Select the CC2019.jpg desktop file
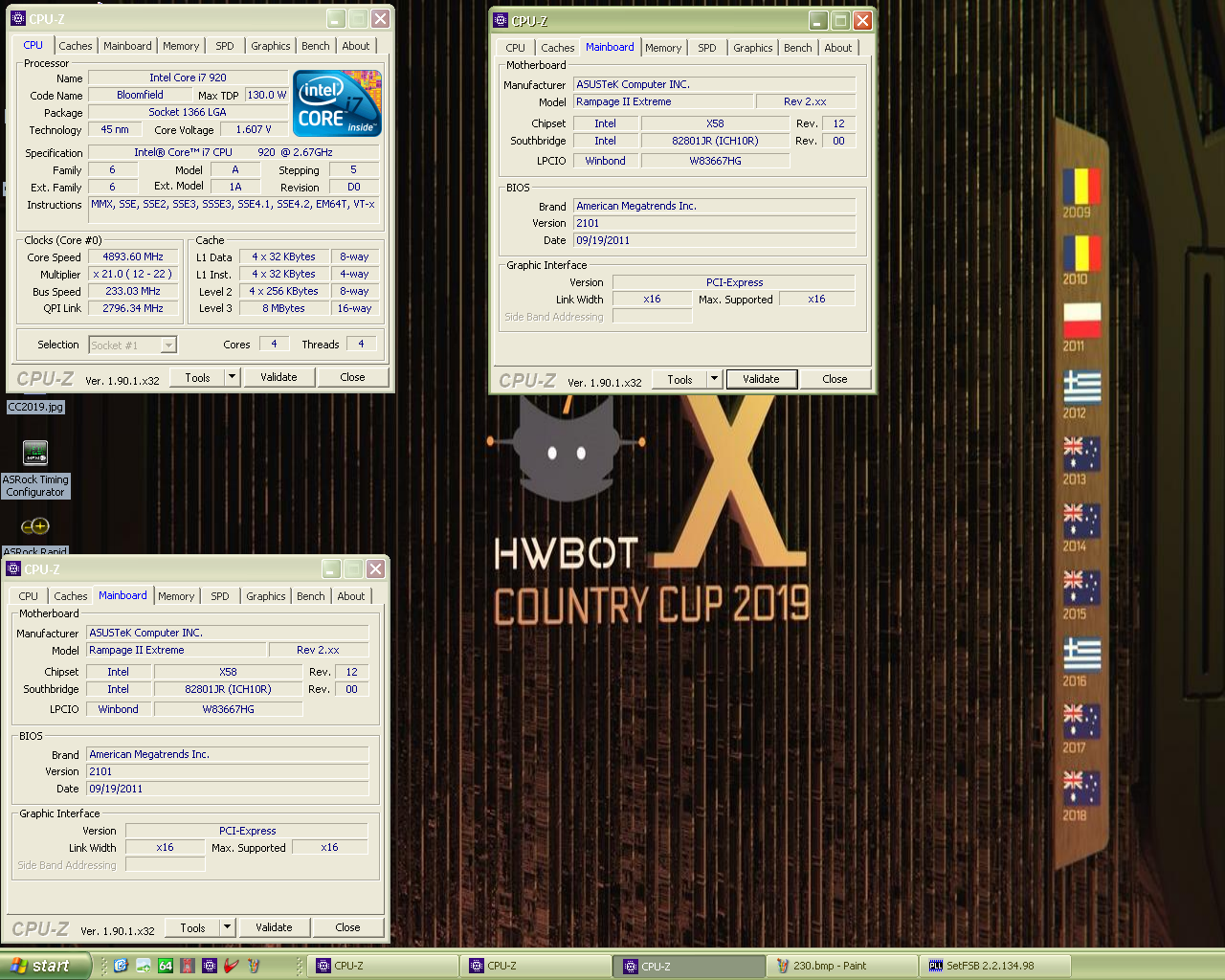Viewport: 1225px width, 980px height. pyautogui.click(x=35, y=407)
